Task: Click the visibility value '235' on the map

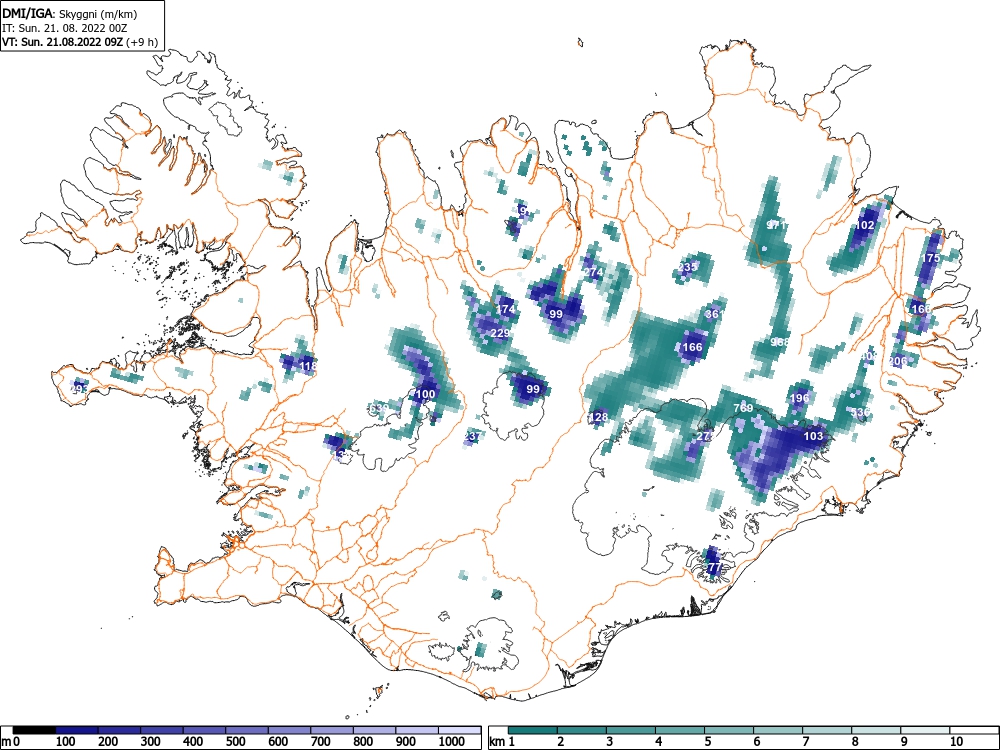Action: coord(688,267)
